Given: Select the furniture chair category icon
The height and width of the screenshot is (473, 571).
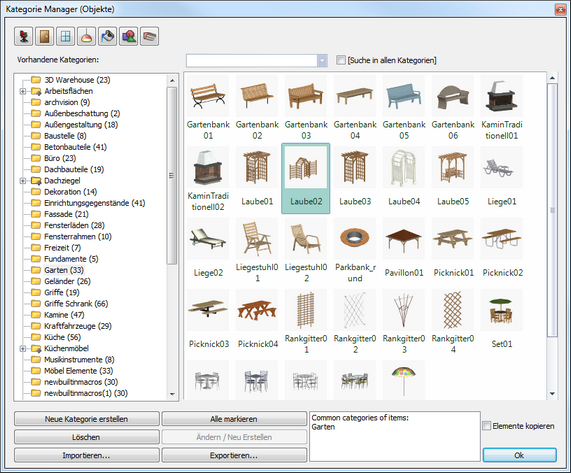Looking at the screenshot, I should [x=24, y=36].
